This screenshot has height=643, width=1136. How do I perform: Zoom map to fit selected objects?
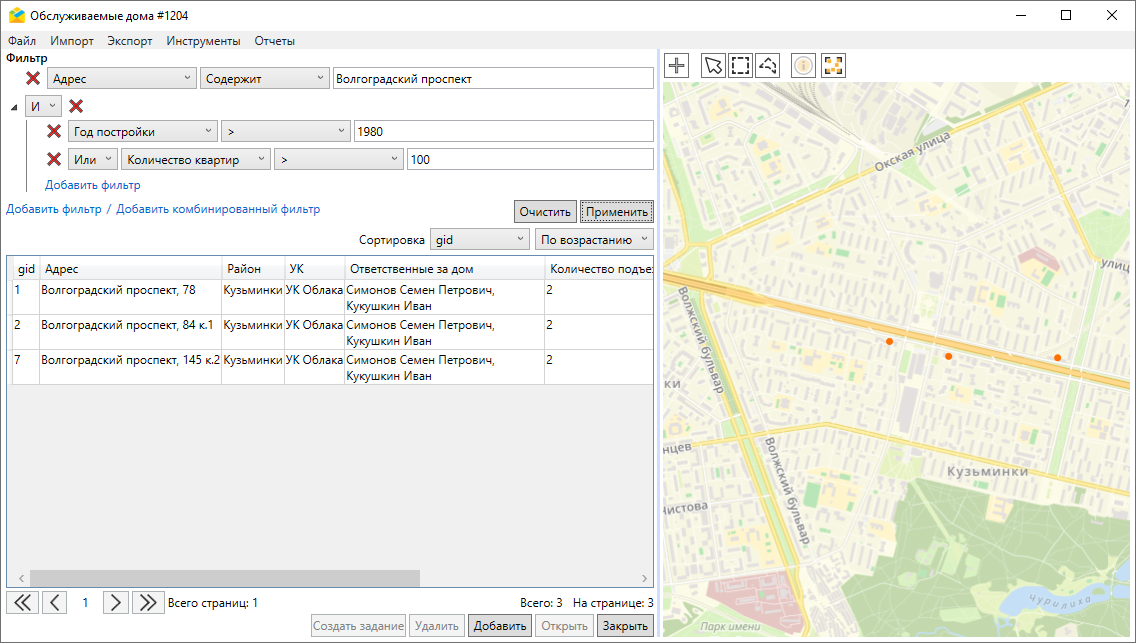[833, 66]
